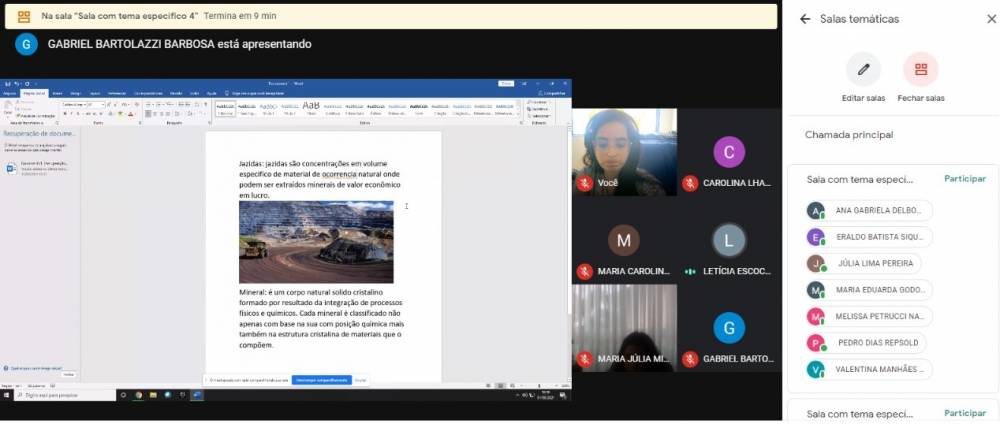1000x424 pixels.
Task: Close the Salas temáticas side panel
Action: point(991,19)
